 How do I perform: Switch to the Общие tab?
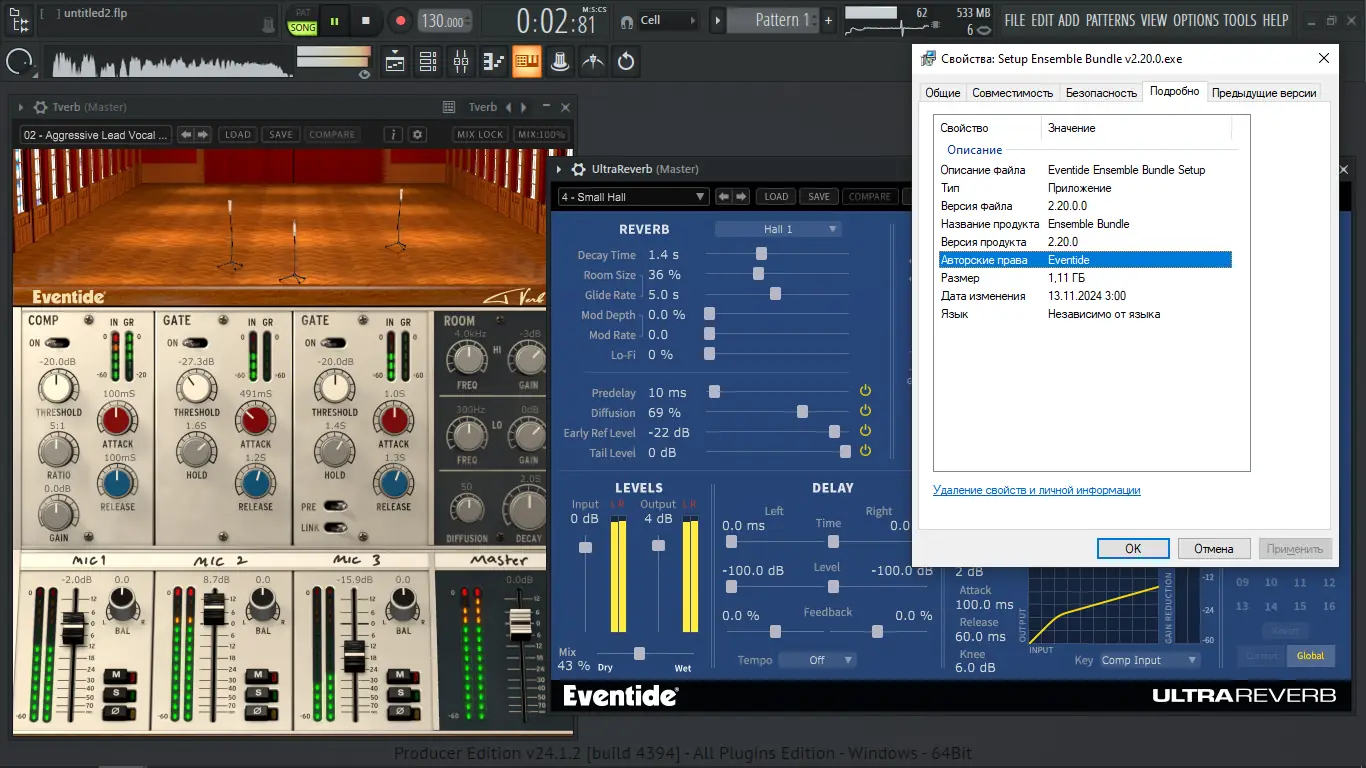942,92
